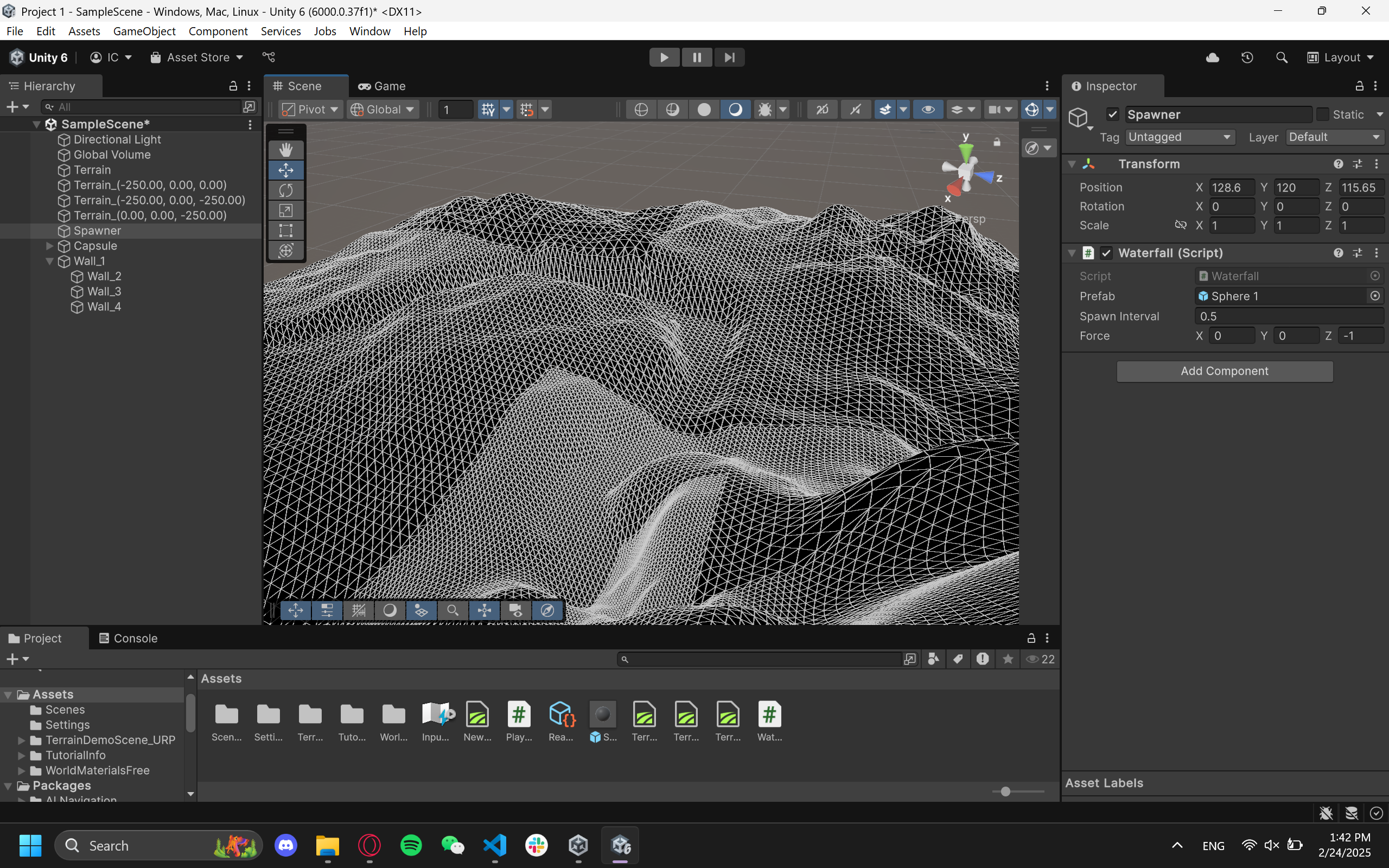
Task: Click the Spawn Interval input field
Action: (x=1289, y=316)
